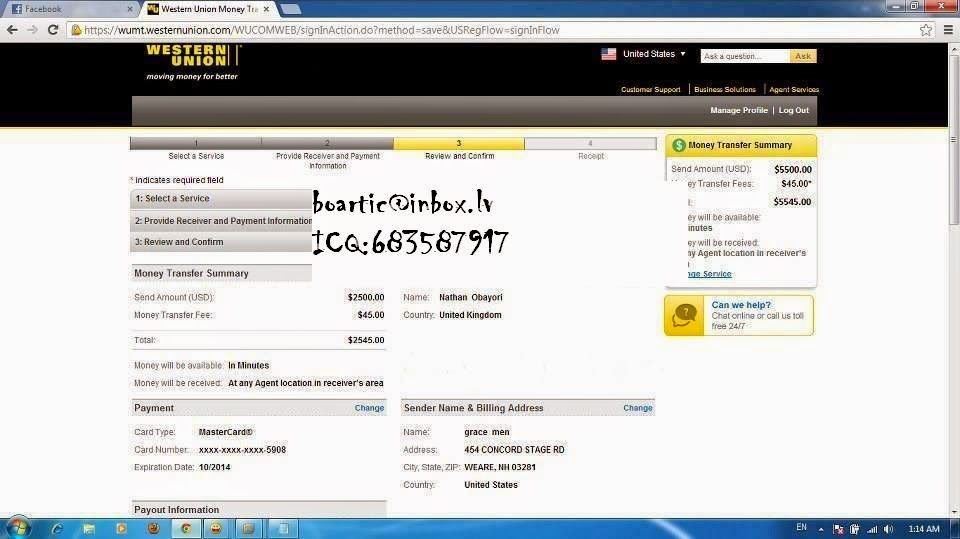Click the browser back arrow
Screen dimensions: 960x539
(12, 29)
